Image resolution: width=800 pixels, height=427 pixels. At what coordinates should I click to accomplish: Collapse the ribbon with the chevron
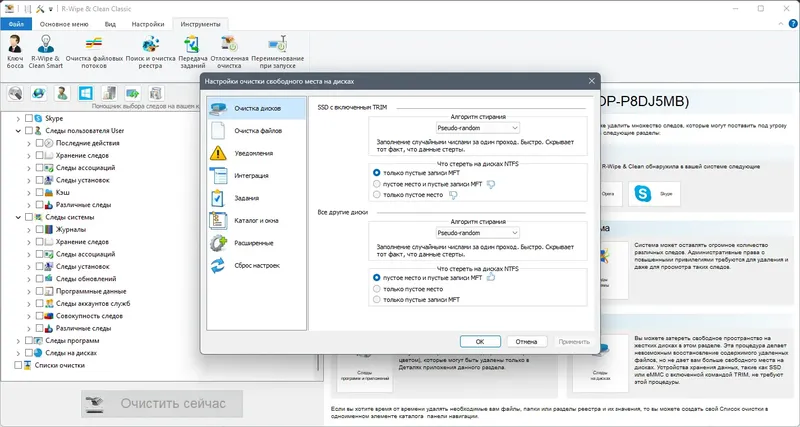[x=782, y=24]
